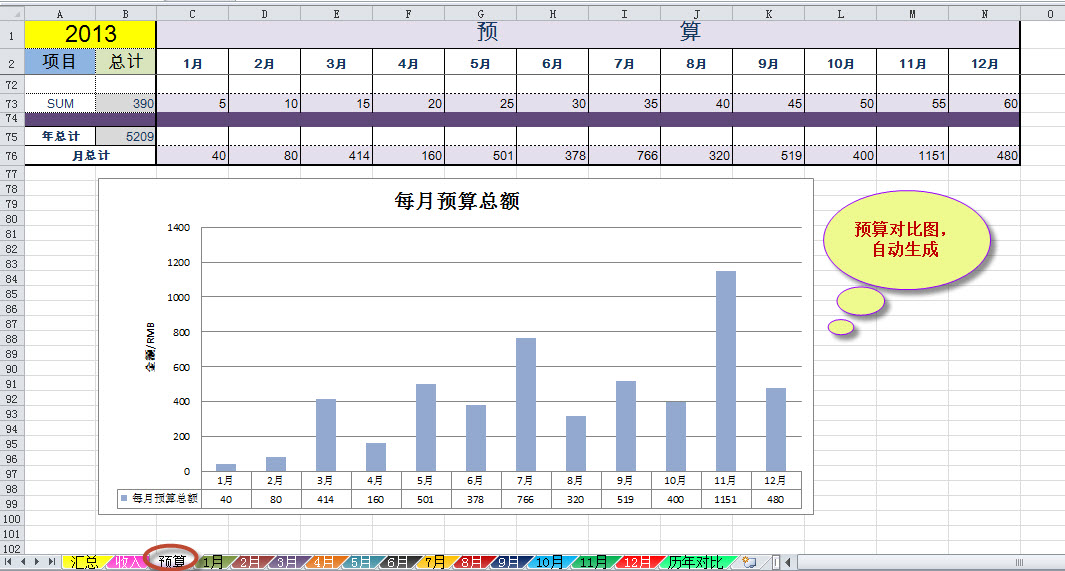
Task: Click the 12月 column header cell
Action: pyautogui.click(x=984, y=63)
